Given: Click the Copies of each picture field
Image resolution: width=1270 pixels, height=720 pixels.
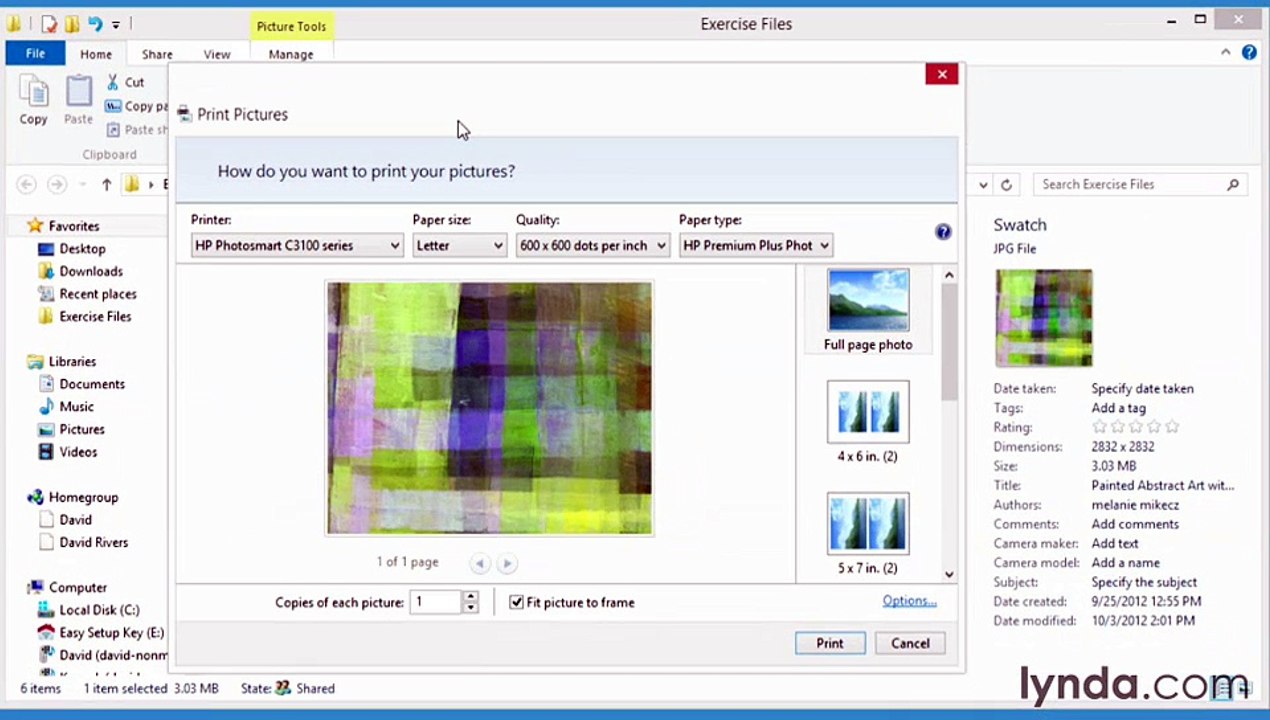Looking at the screenshot, I should [436, 602].
